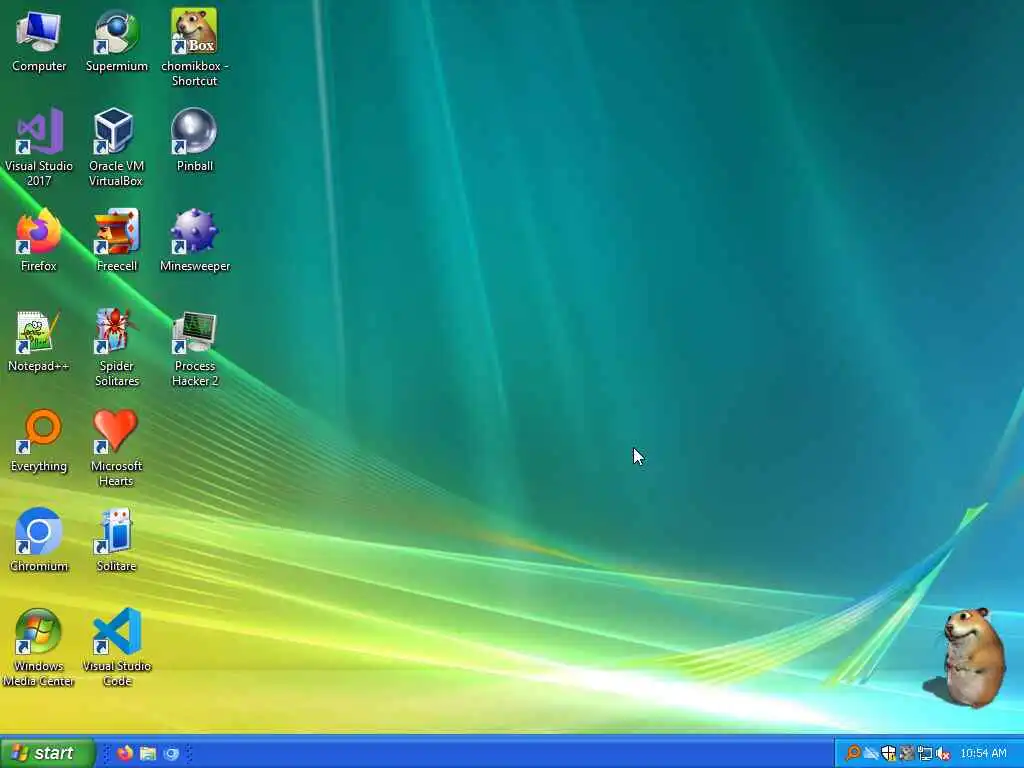Screen dimensions: 1024x768
Task: Select the Supermium browser shortcut
Action: point(116,40)
